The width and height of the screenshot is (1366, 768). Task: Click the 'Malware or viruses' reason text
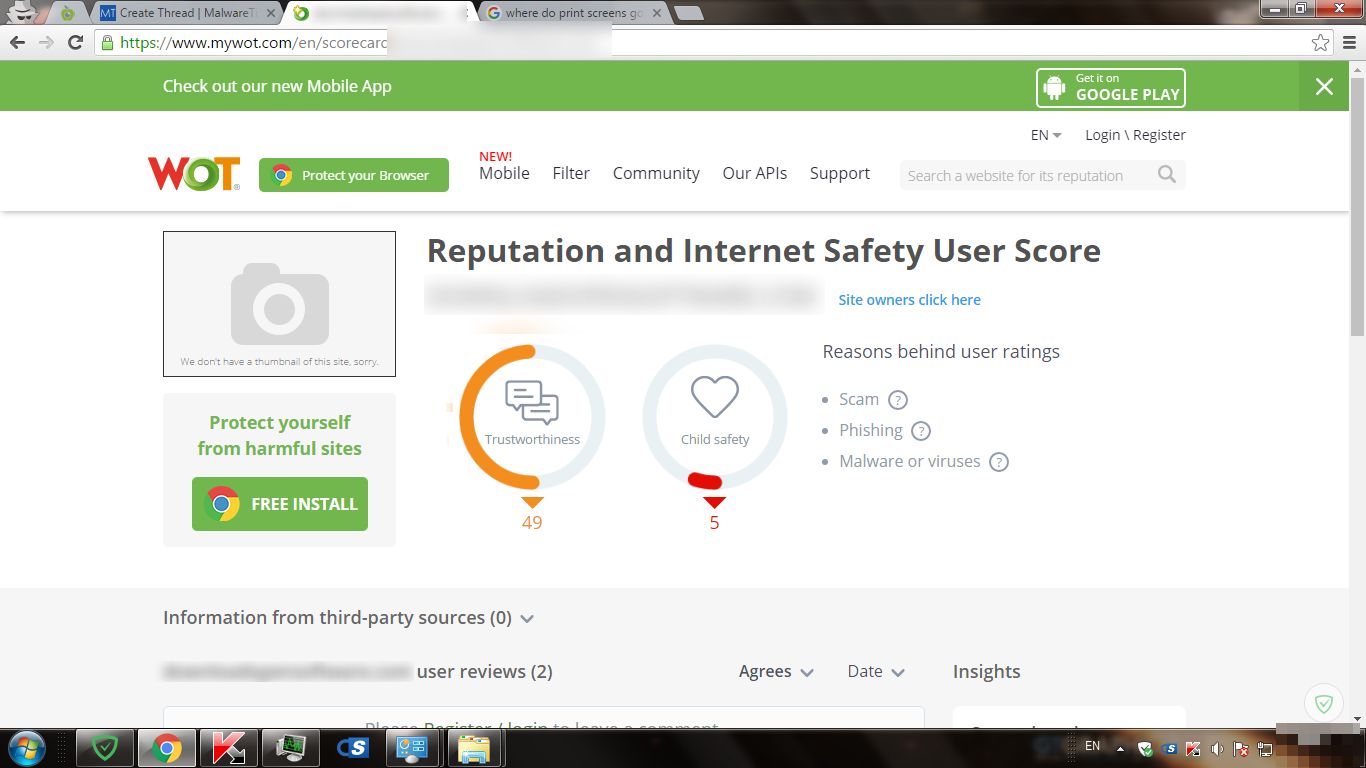[910, 461]
